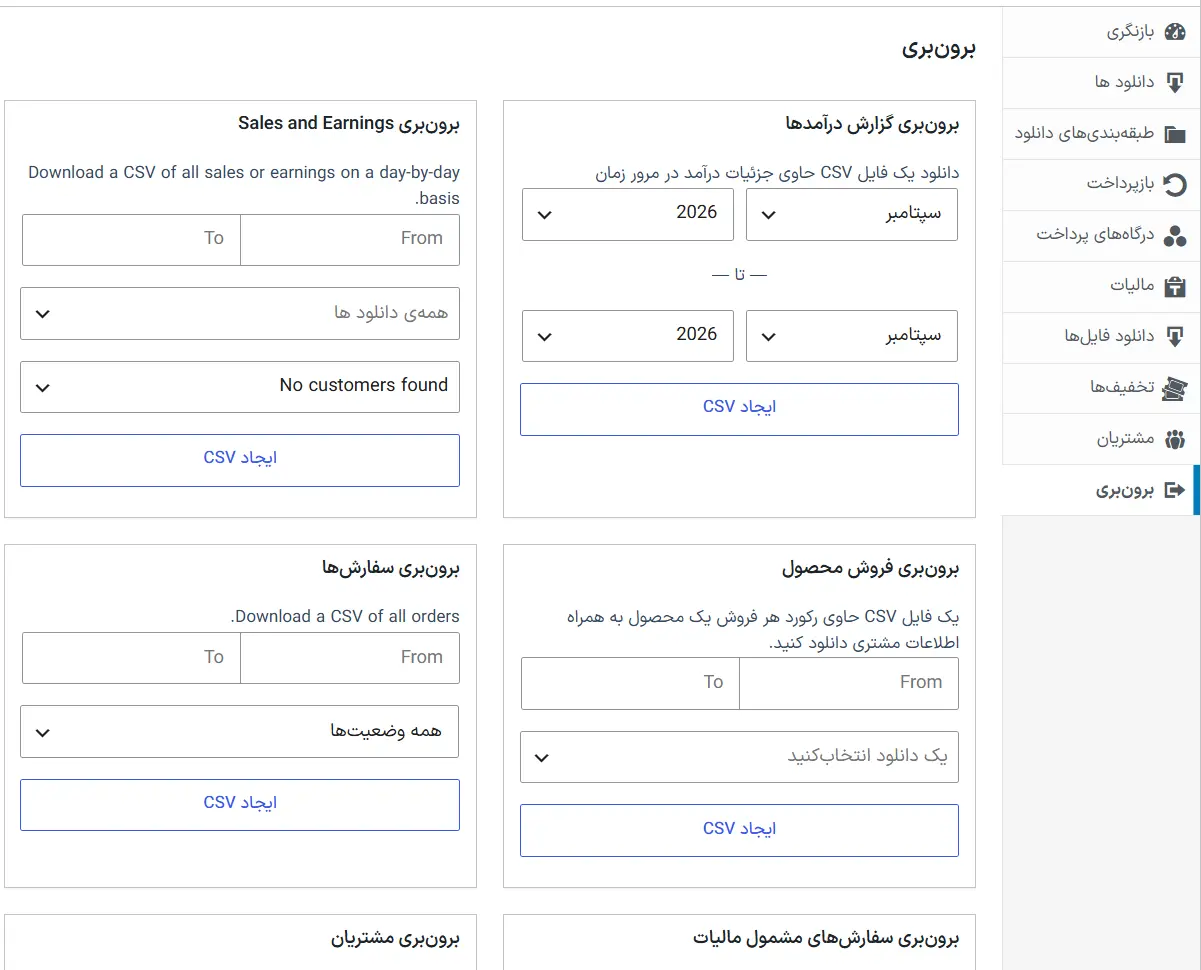Click the بازنگری dashboard gauge icon
This screenshot has width=1201, height=970.
pyautogui.click(x=1175, y=32)
